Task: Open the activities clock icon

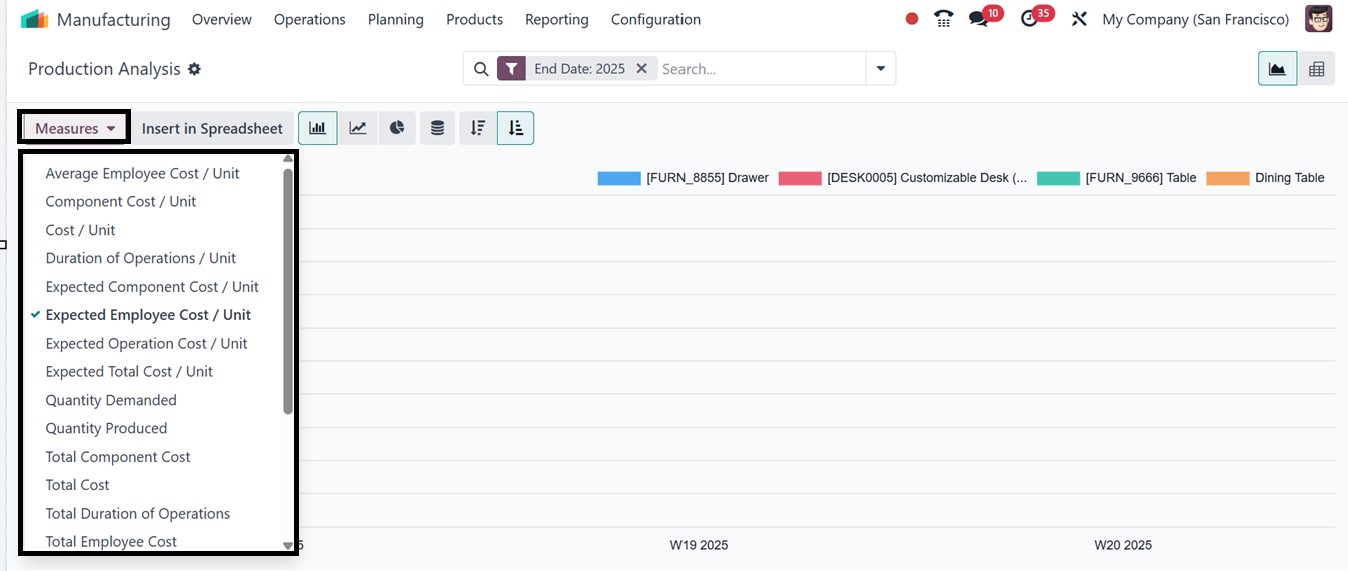Action: 1029,19
